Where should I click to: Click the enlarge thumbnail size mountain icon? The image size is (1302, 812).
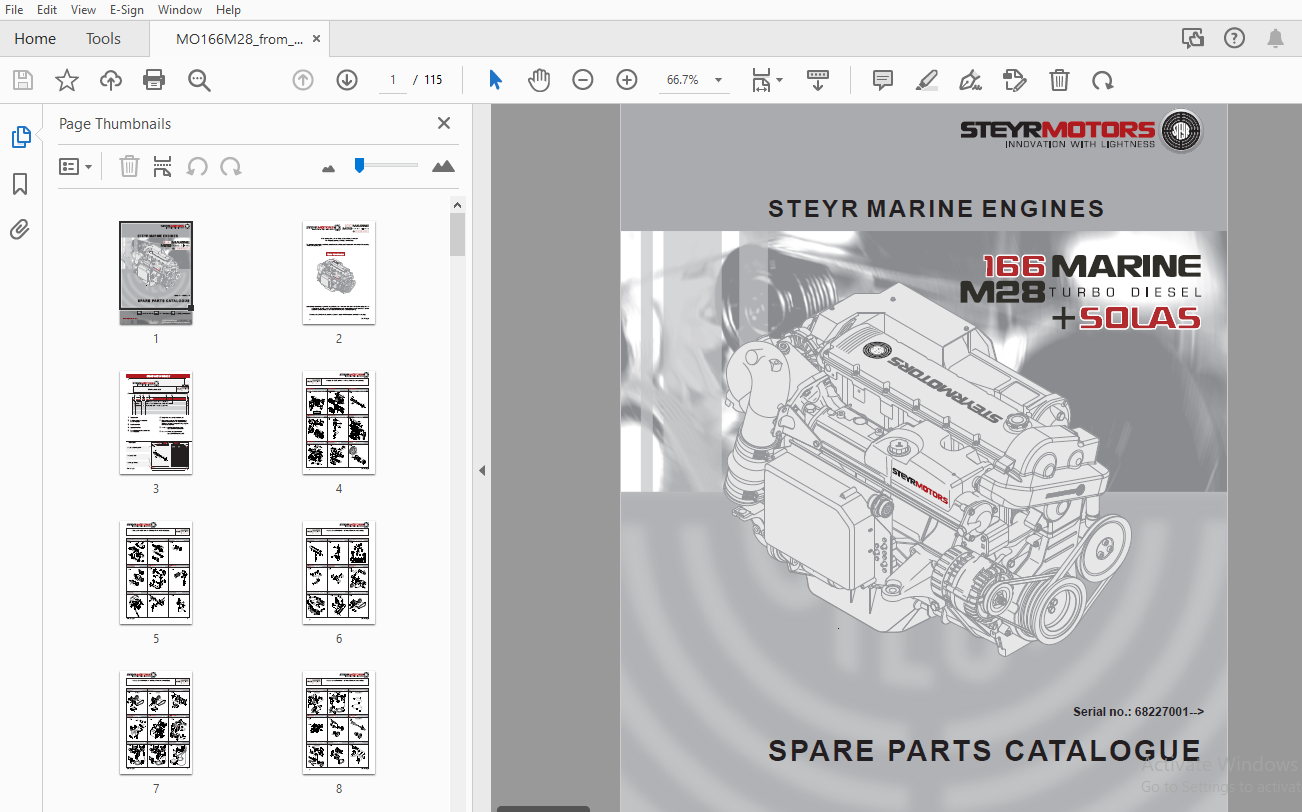pos(443,166)
